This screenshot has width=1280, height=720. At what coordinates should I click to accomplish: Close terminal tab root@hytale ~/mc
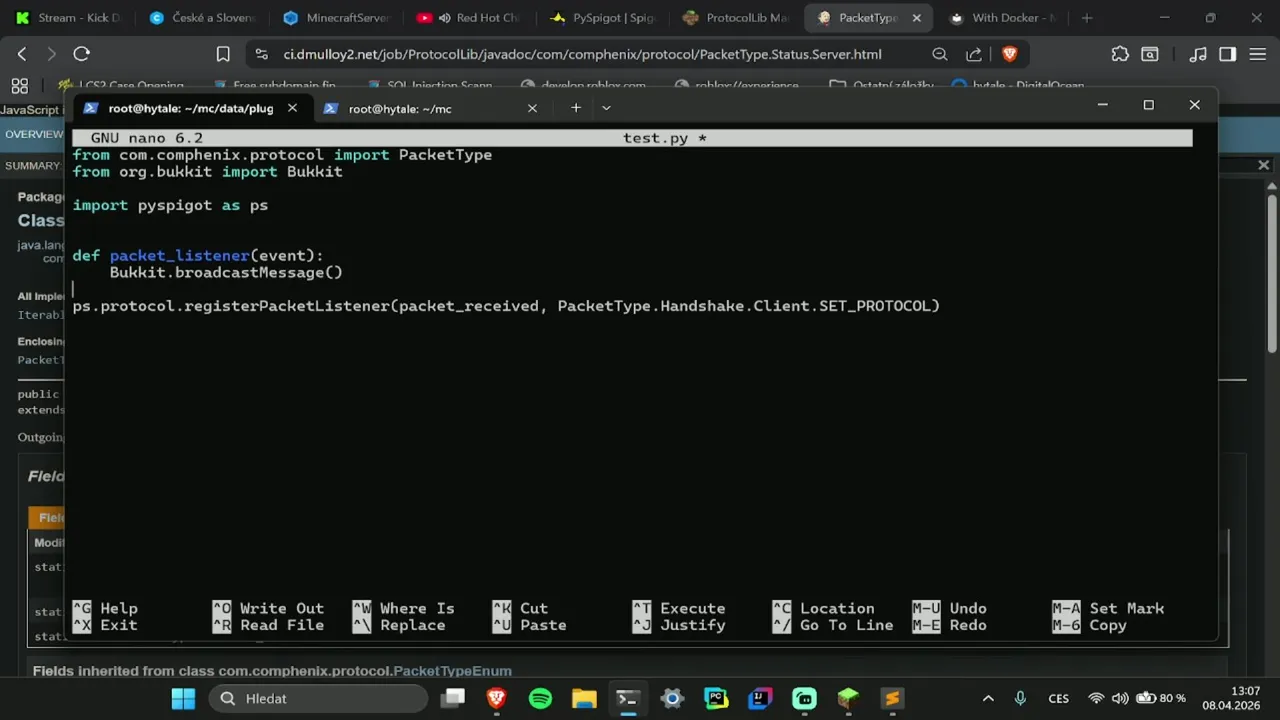532,108
